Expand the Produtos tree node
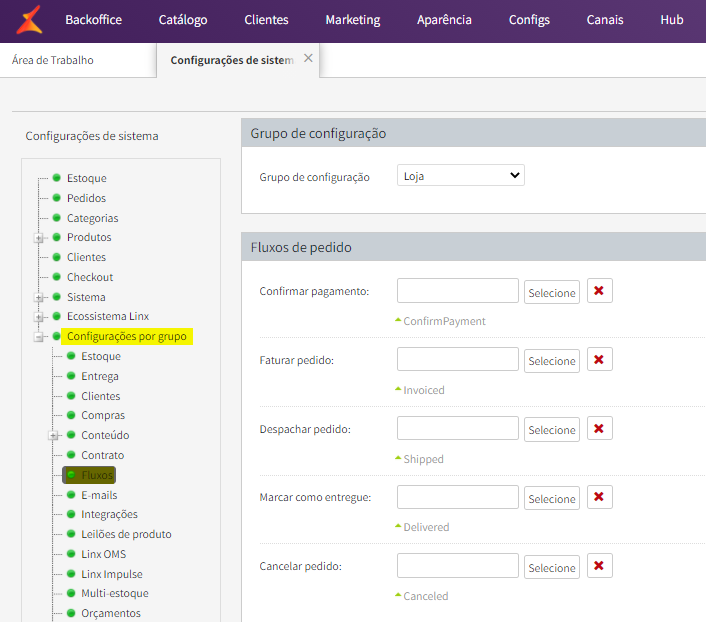The height and width of the screenshot is (622, 706). (x=39, y=238)
